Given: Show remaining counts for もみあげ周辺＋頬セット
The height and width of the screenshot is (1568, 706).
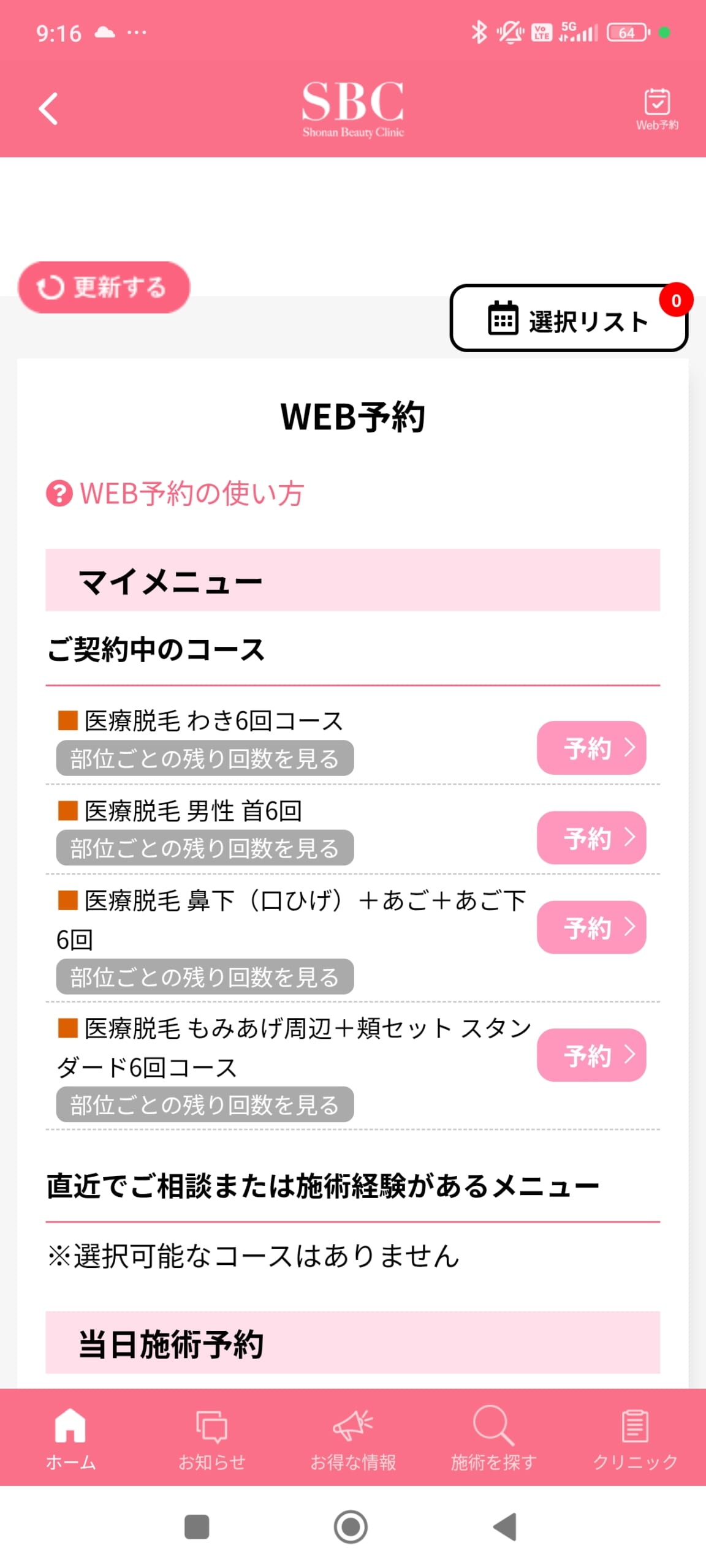Looking at the screenshot, I should pyautogui.click(x=205, y=1104).
